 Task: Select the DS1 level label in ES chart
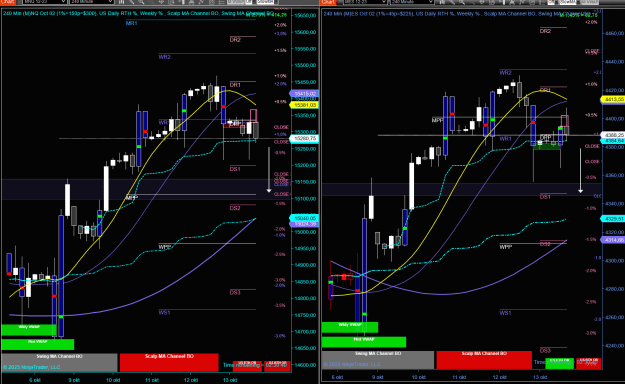pyautogui.click(x=545, y=197)
